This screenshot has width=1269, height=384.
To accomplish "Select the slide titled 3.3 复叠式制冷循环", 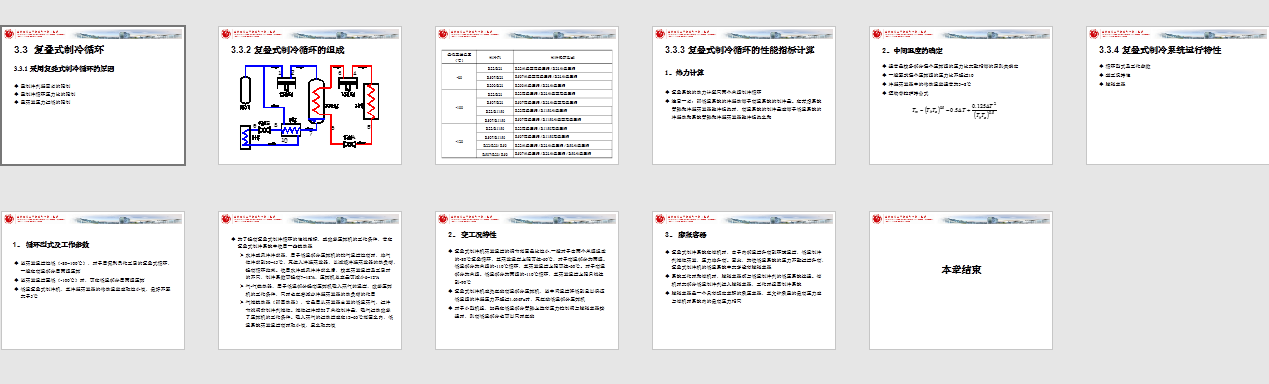I will pos(92,96).
